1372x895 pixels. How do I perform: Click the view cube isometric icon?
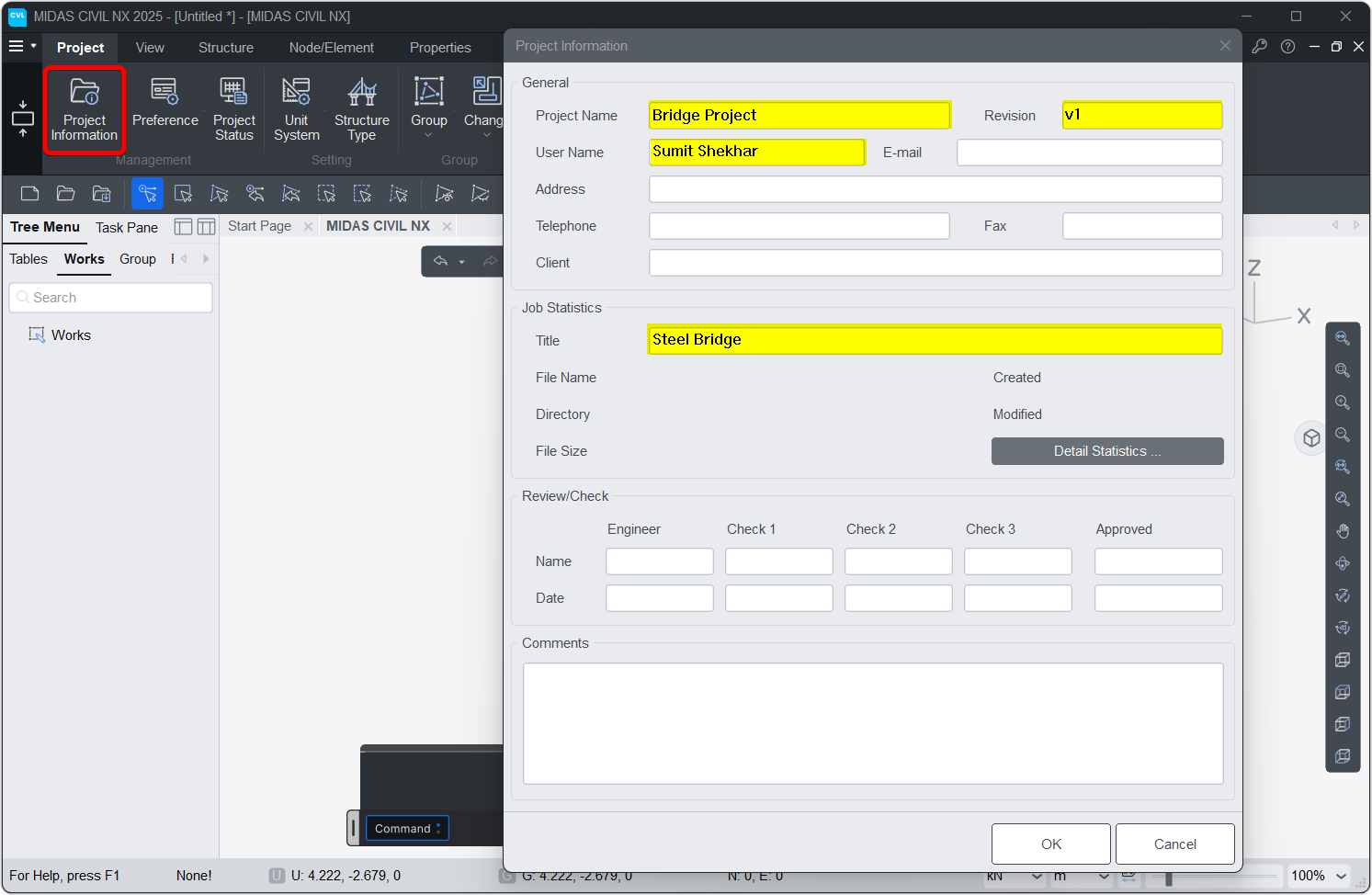pos(1311,438)
